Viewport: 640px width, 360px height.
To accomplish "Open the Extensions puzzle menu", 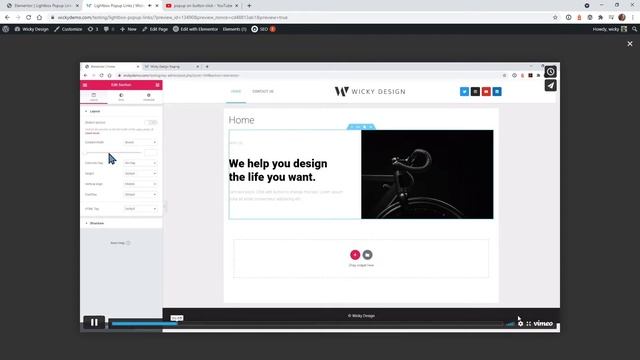I will [600, 18].
